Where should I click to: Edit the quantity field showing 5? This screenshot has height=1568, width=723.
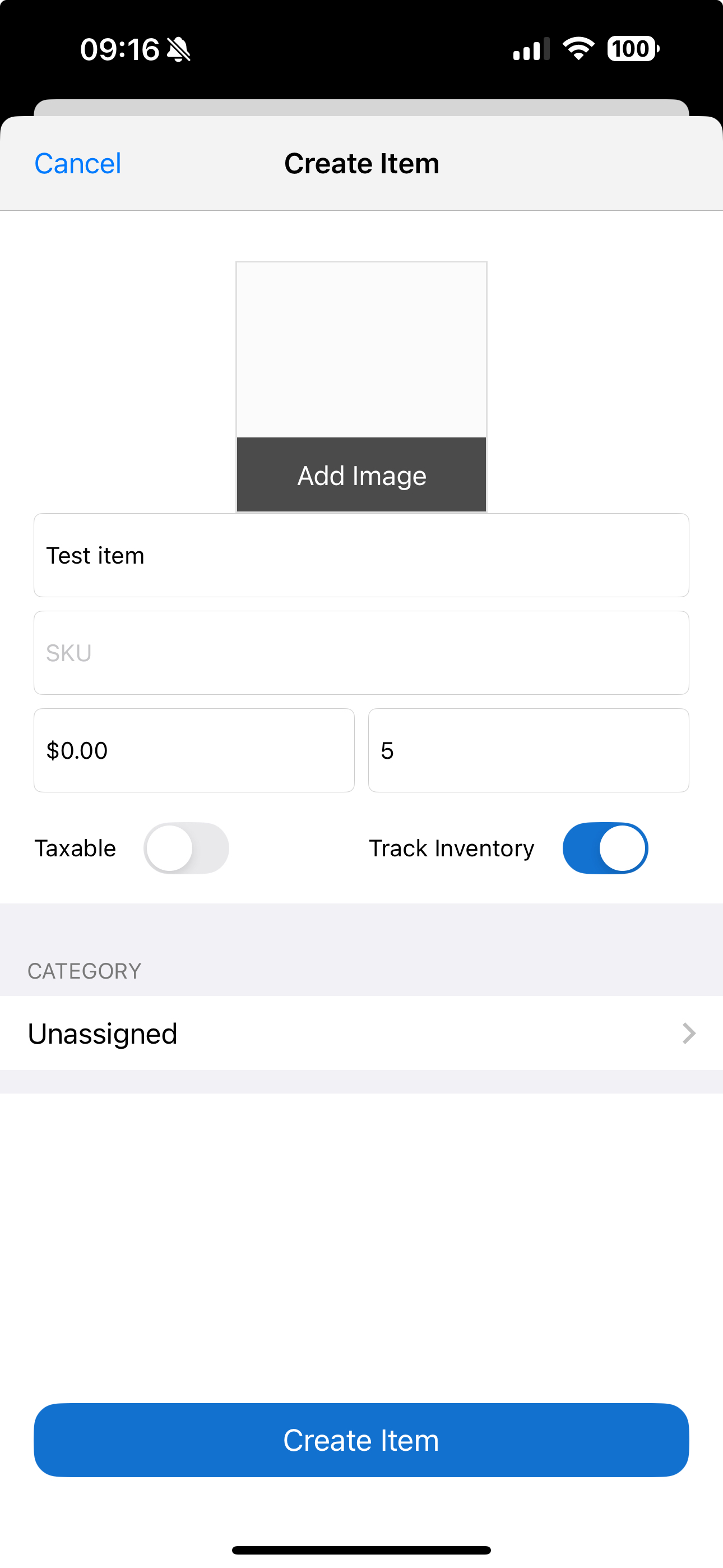click(x=529, y=750)
